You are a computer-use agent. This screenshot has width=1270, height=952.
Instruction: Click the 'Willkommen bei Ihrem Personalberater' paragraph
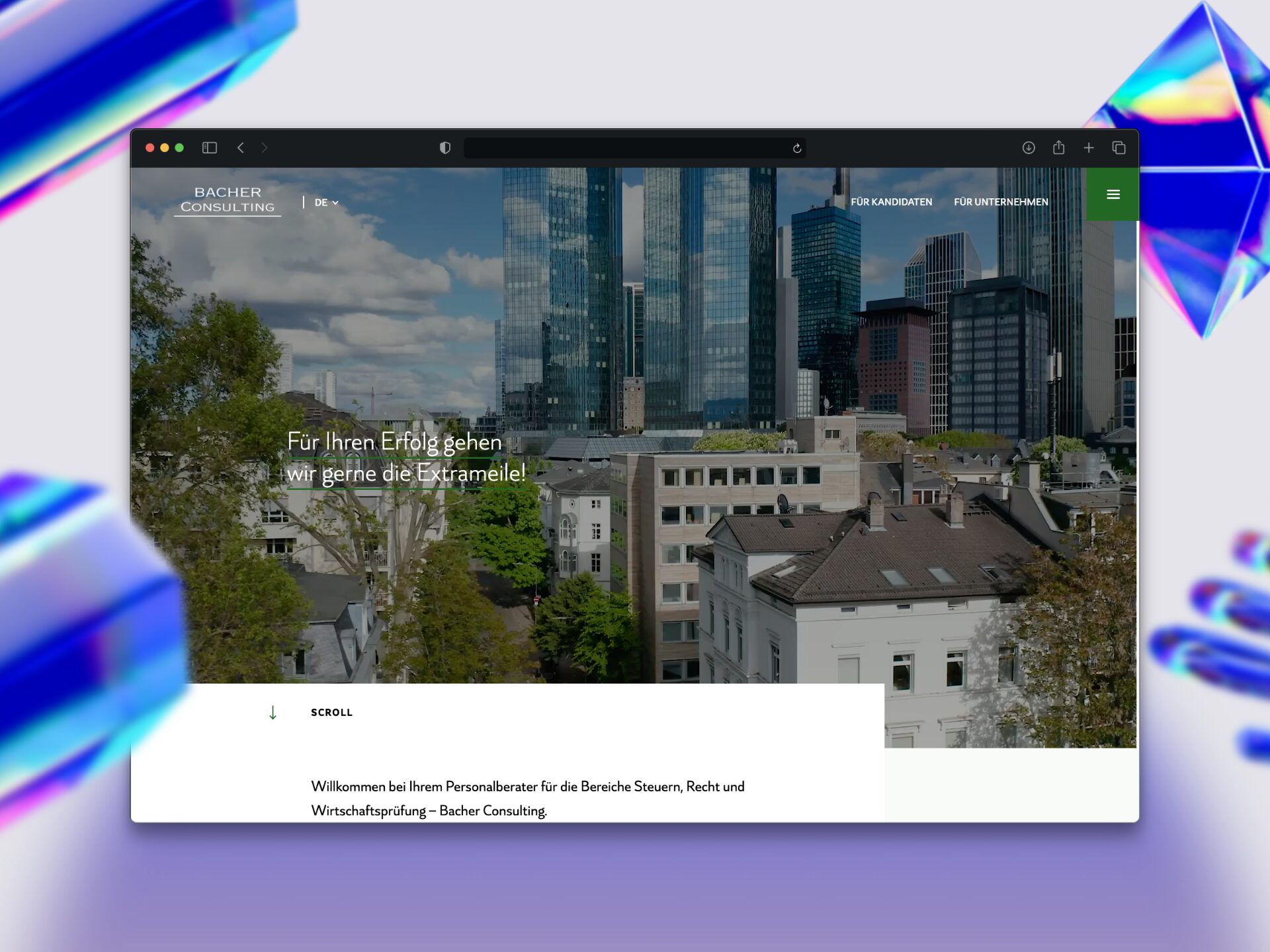click(x=528, y=798)
